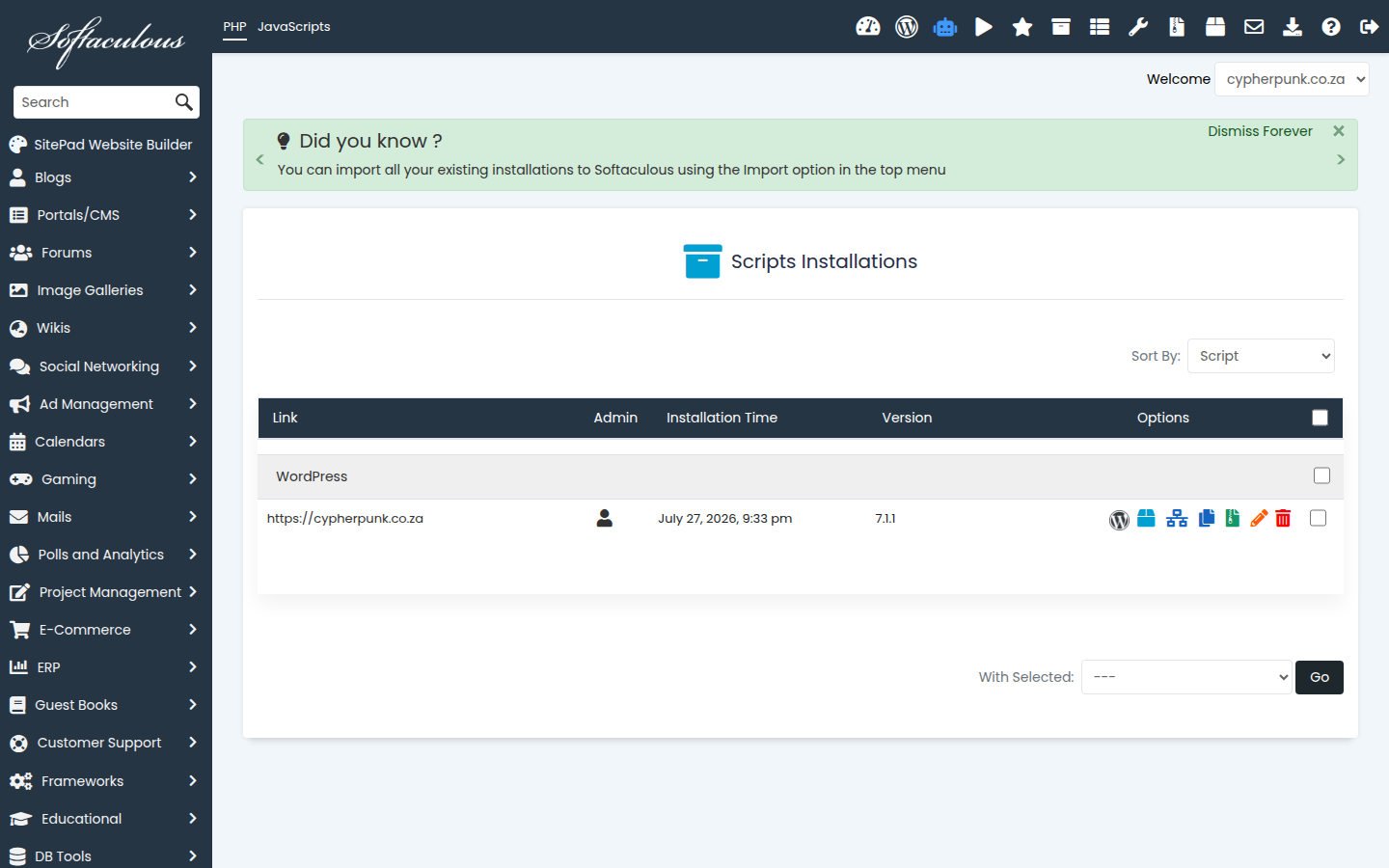Click the WordPress manager icon in top bar
The width and height of the screenshot is (1389, 868).
907,27
